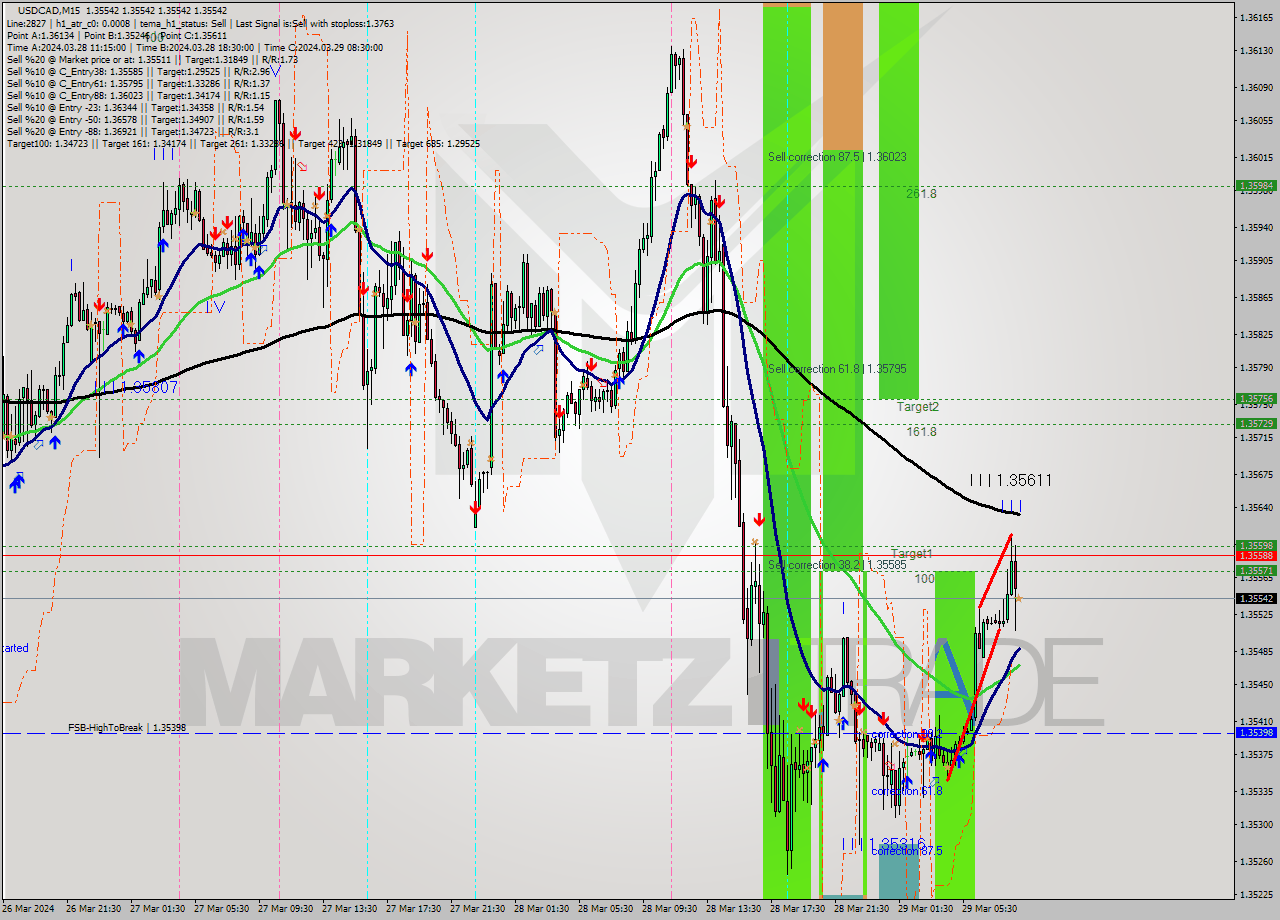This screenshot has height=920, width=1280.
Task: Click the 1.35225 price axis value
Action: click(x=1256, y=895)
